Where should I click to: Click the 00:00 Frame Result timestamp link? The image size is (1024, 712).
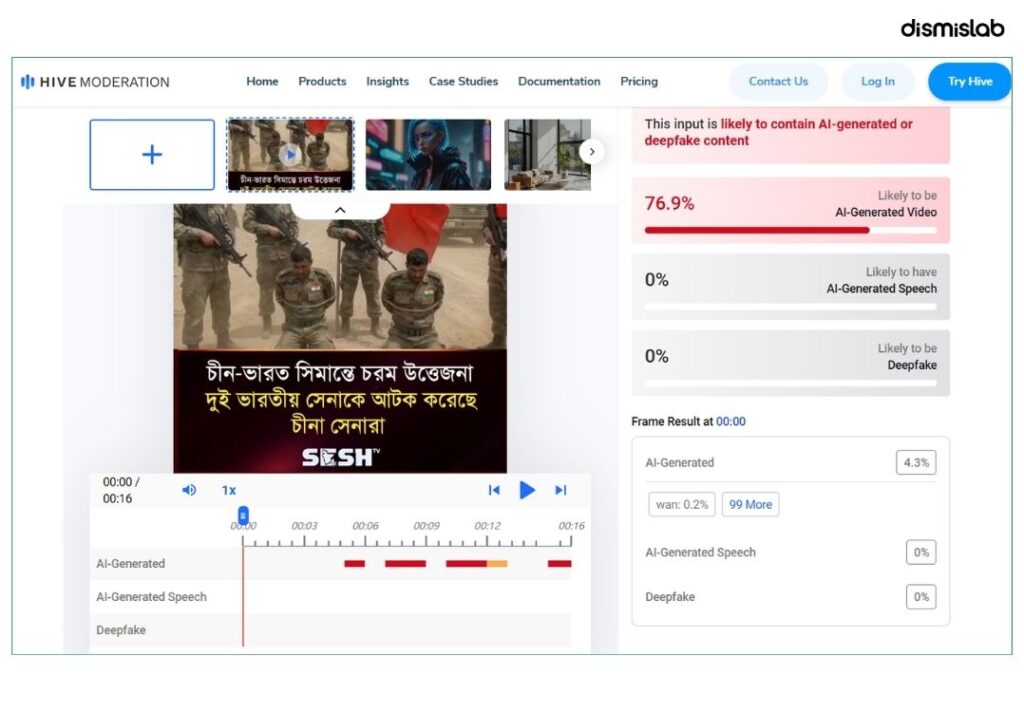[x=731, y=422]
